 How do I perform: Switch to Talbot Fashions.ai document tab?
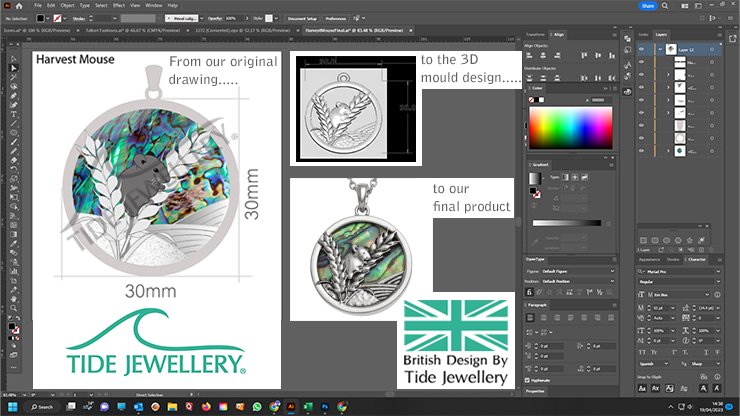(133, 30)
